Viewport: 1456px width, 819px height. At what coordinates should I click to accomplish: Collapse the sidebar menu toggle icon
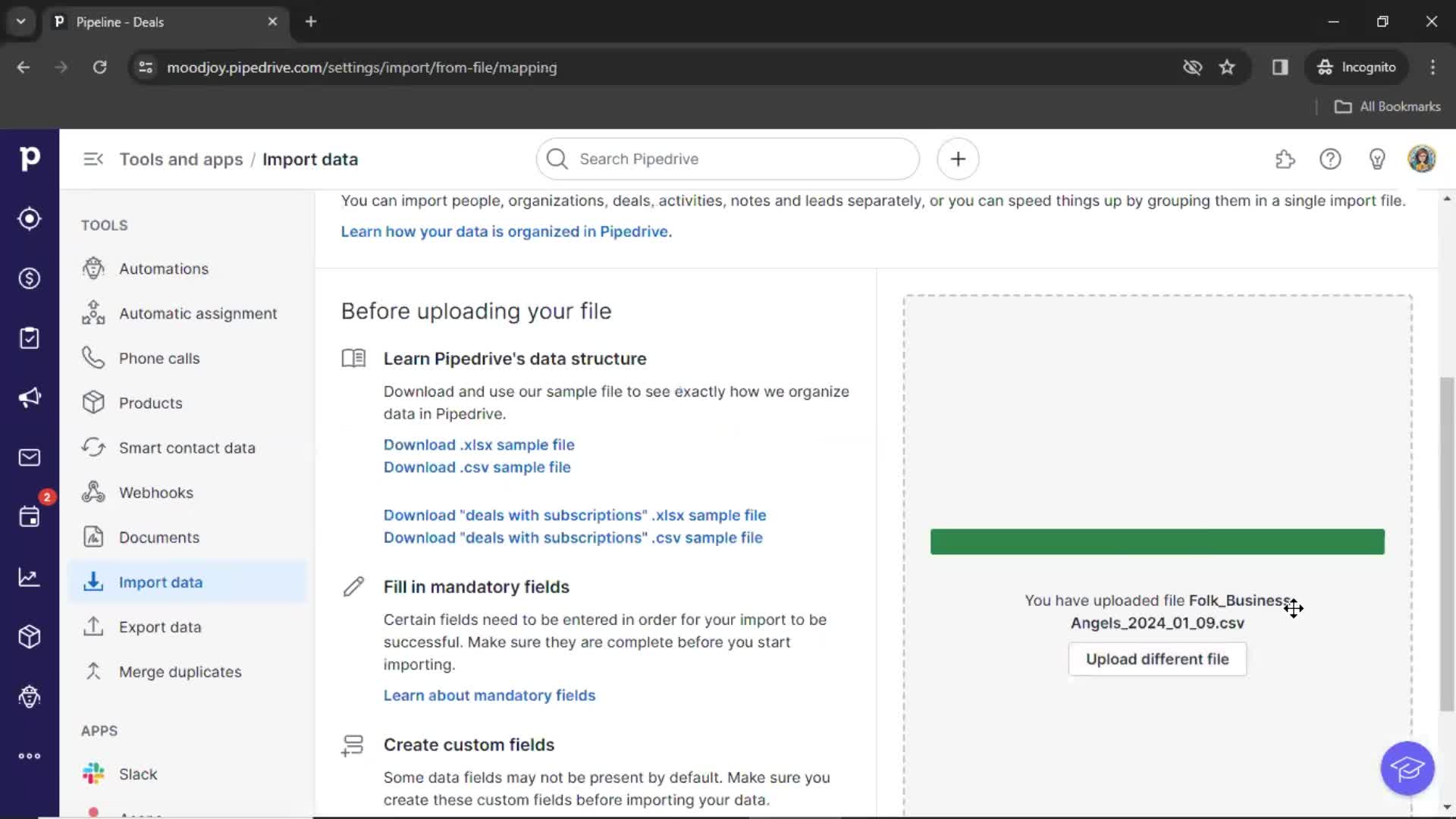click(93, 159)
